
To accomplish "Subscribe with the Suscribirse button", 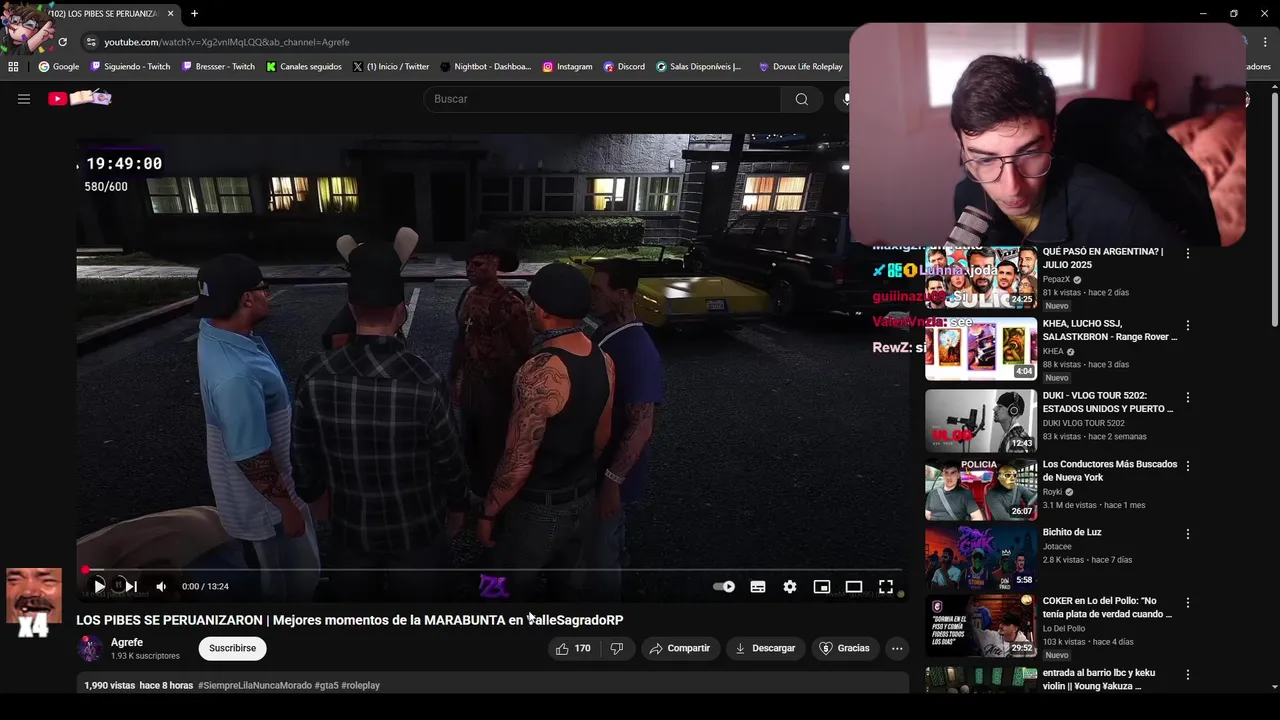I will coord(233,648).
